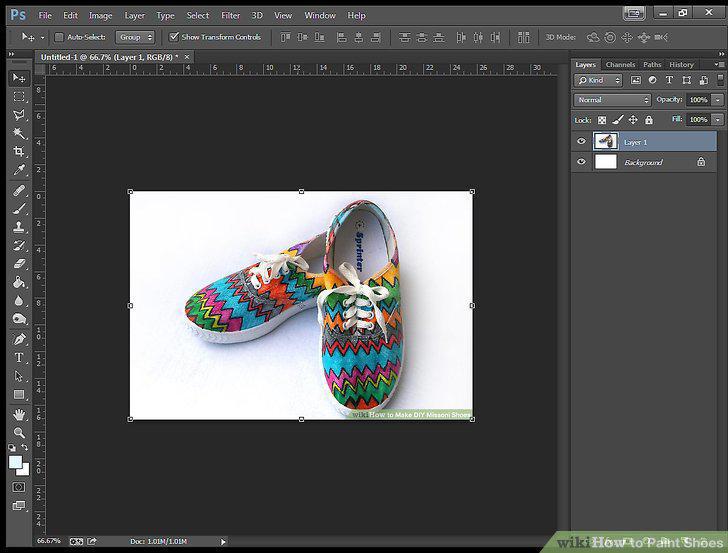Open the Normal blend mode dropdown
The width and height of the screenshot is (728, 553).
click(x=612, y=100)
